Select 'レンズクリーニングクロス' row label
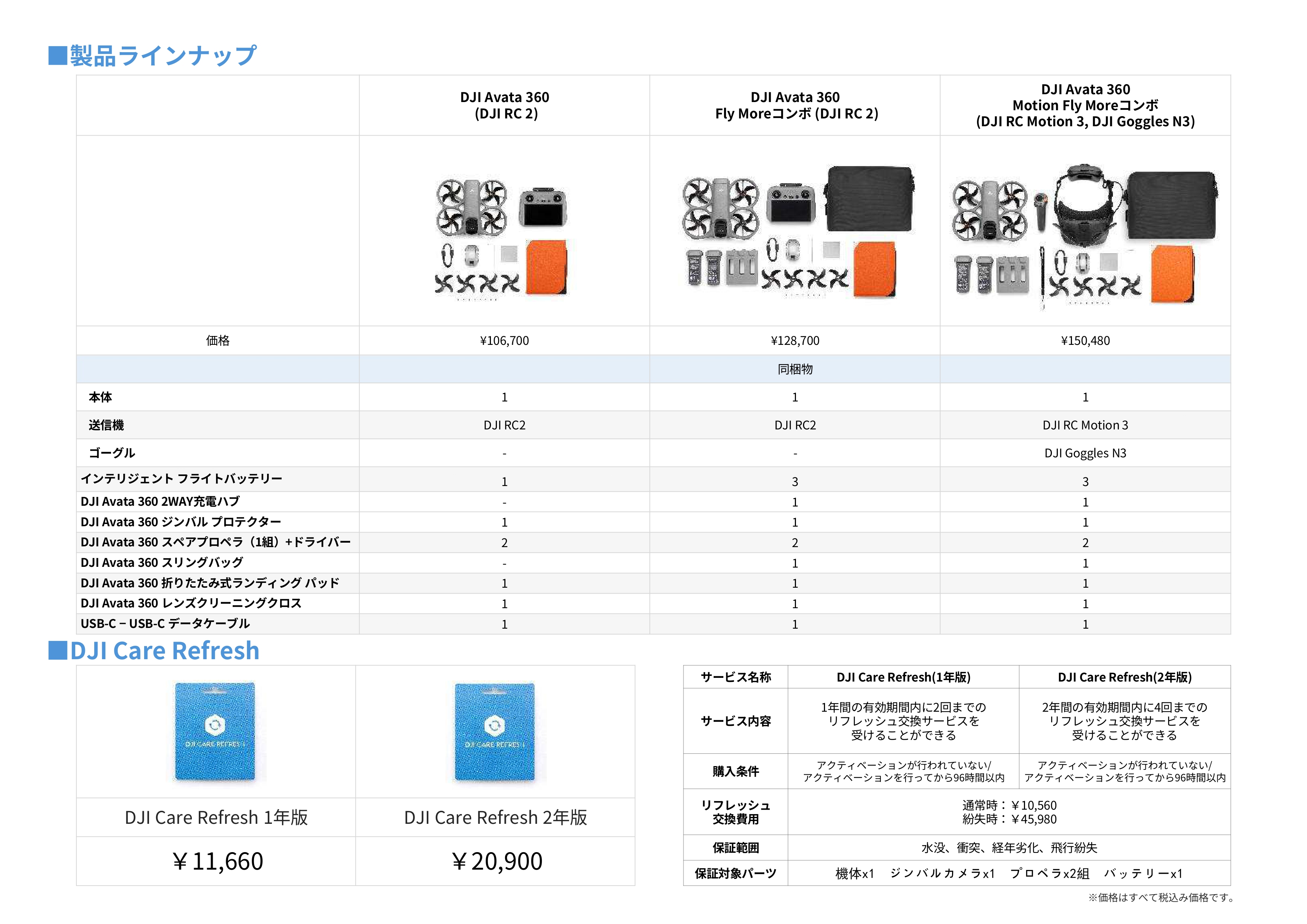The image size is (1307, 924). 232,603
